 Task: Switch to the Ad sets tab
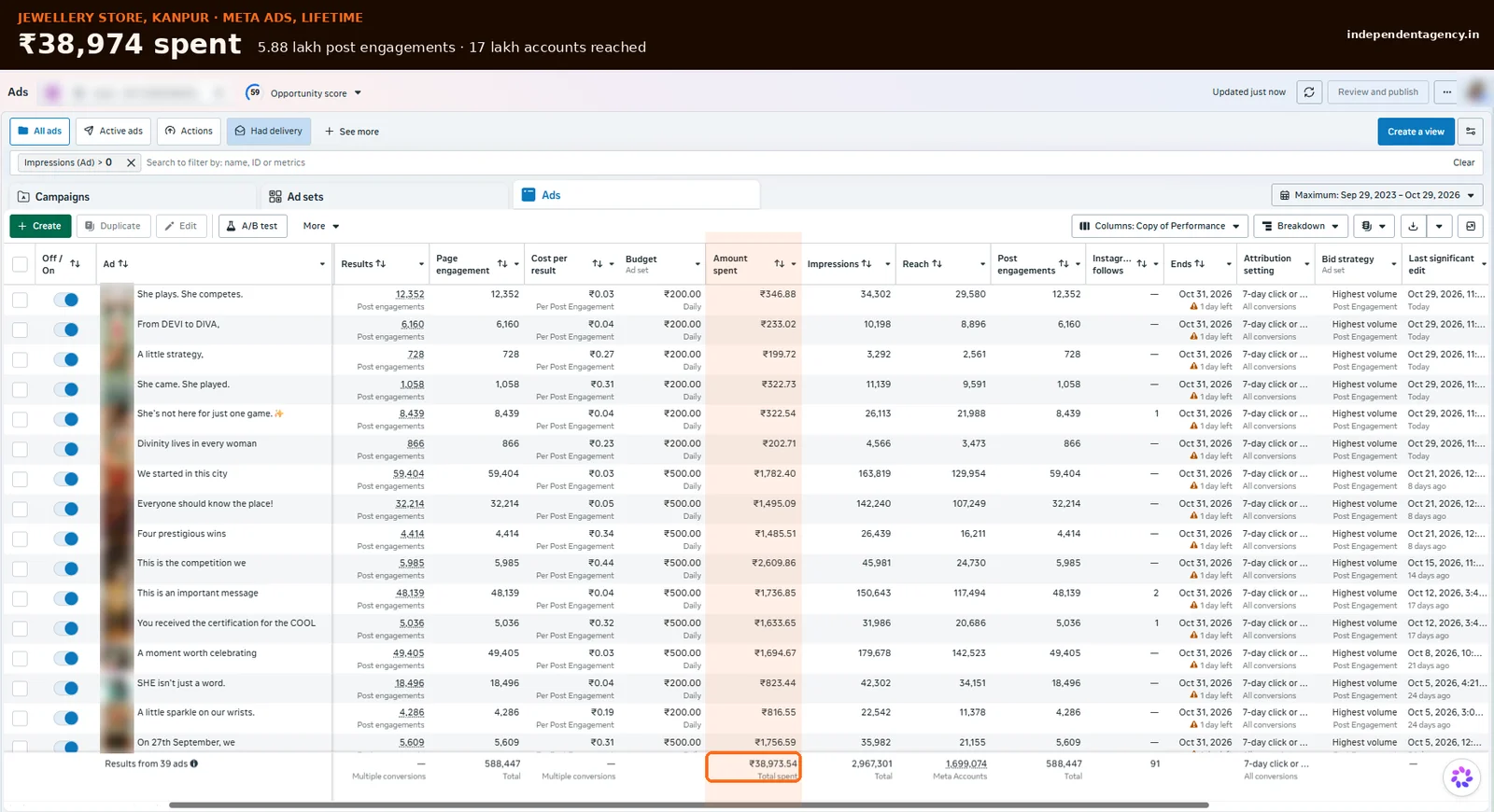point(385,197)
